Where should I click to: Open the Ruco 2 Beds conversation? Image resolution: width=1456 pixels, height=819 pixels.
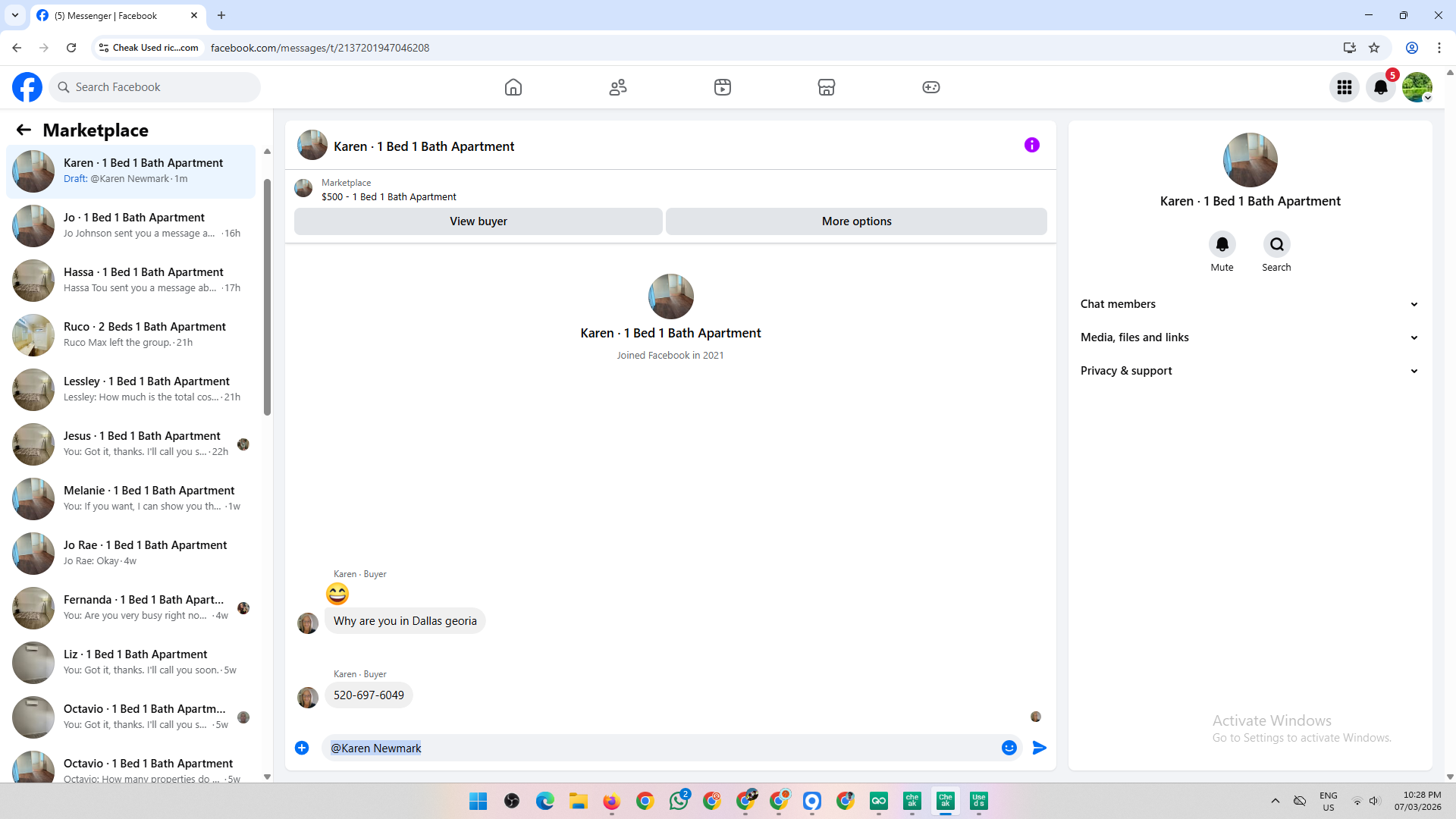pos(130,335)
